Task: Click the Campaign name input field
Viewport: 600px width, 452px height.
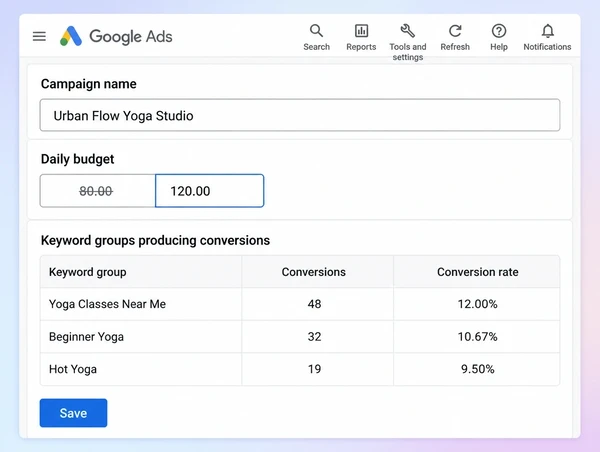Action: coord(300,115)
